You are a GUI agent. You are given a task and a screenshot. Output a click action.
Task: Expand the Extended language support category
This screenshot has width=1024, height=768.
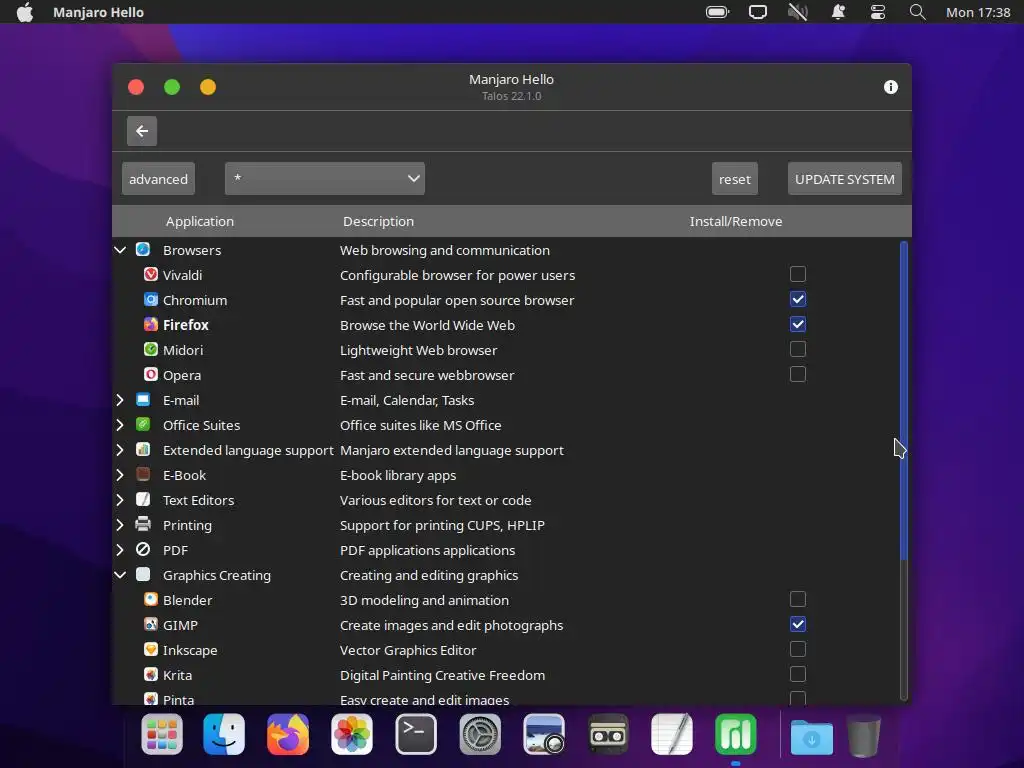[x=120, y=449]
